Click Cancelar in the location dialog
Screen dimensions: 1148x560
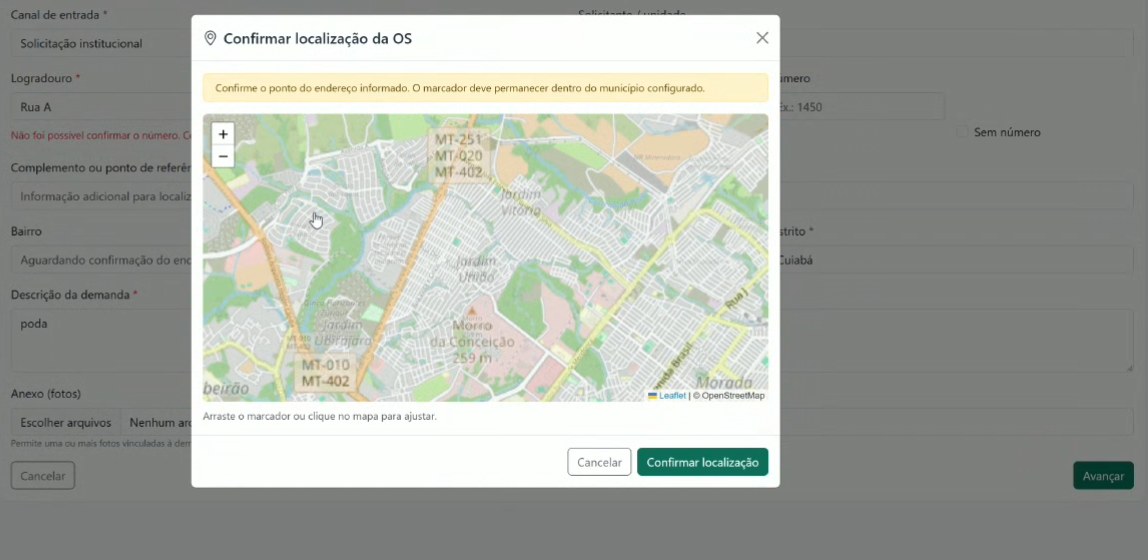click(x=599, y=462)
